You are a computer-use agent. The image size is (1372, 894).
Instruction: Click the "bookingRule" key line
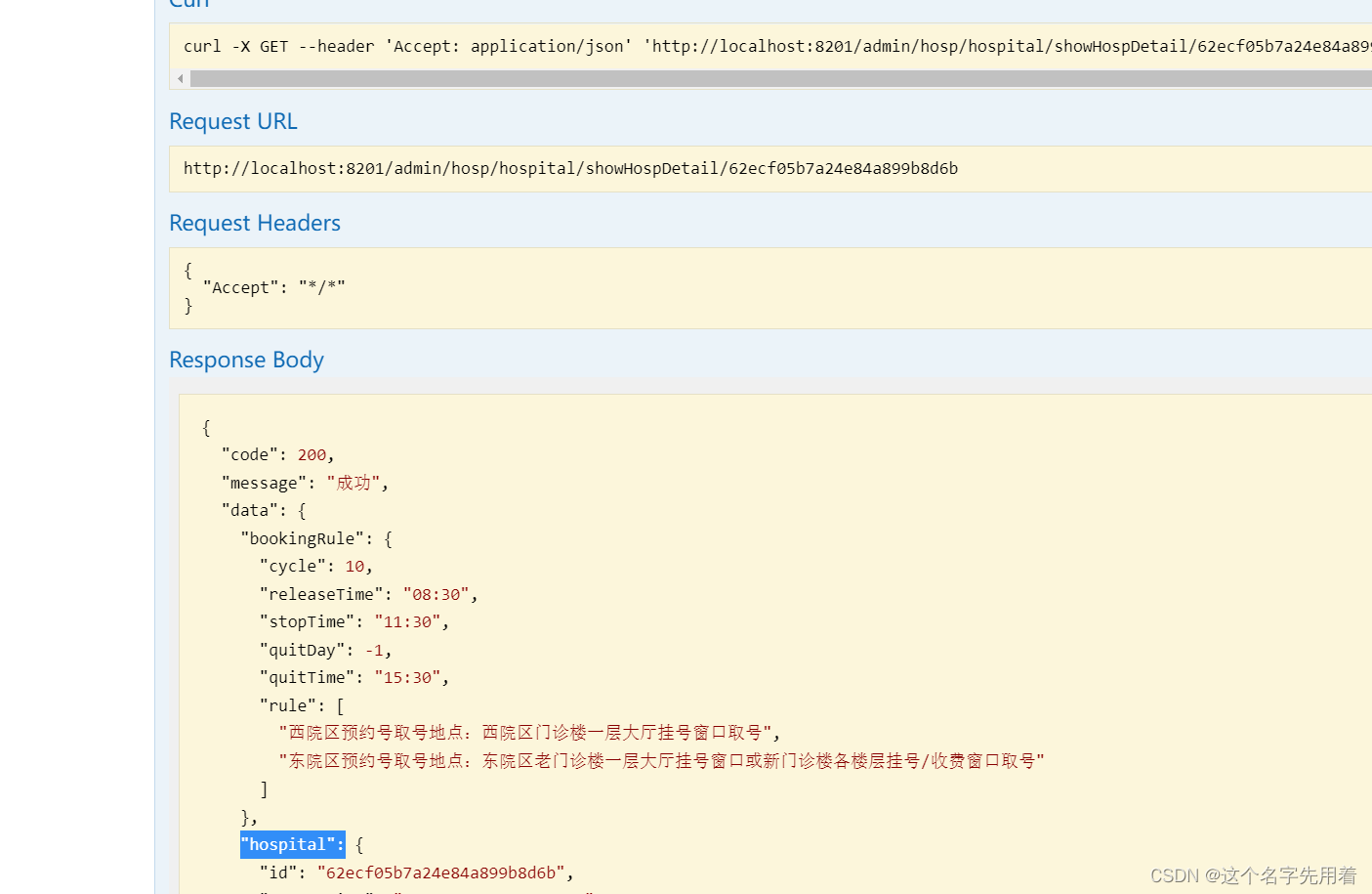coord(316,538)
